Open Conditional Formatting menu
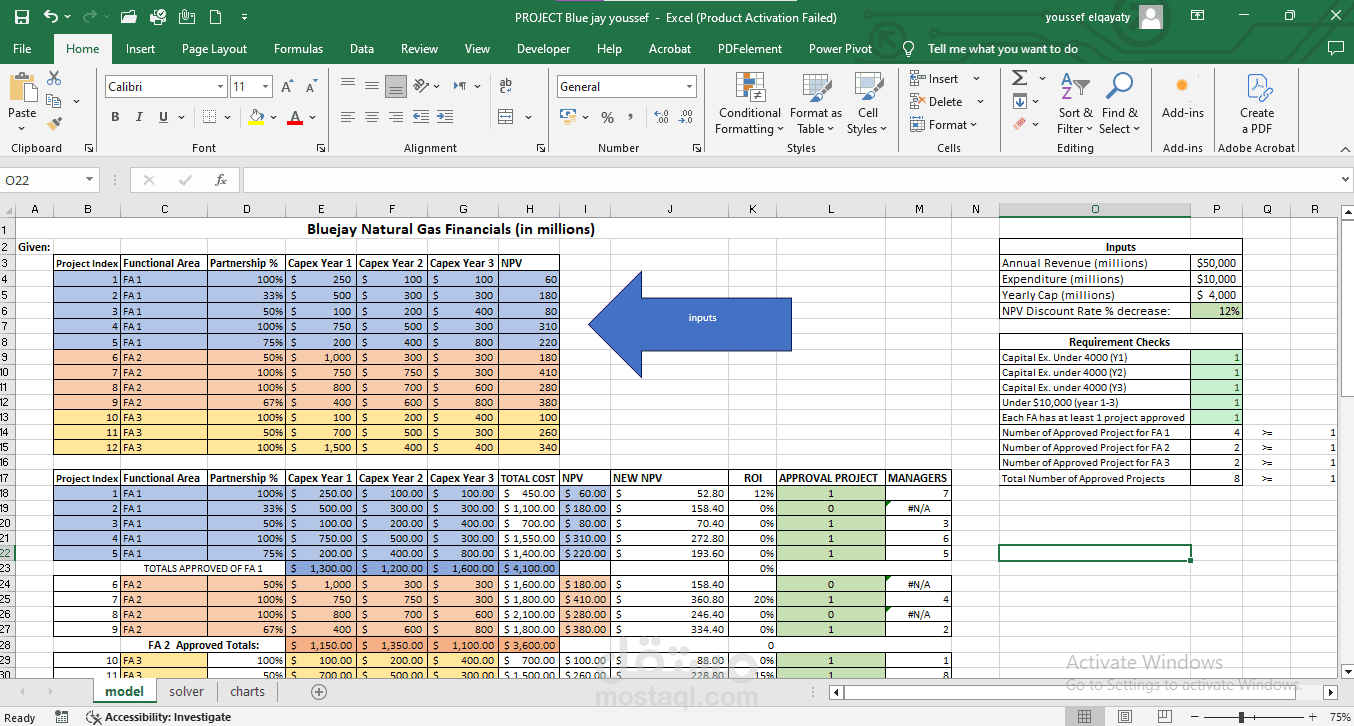 click(750, 104)
